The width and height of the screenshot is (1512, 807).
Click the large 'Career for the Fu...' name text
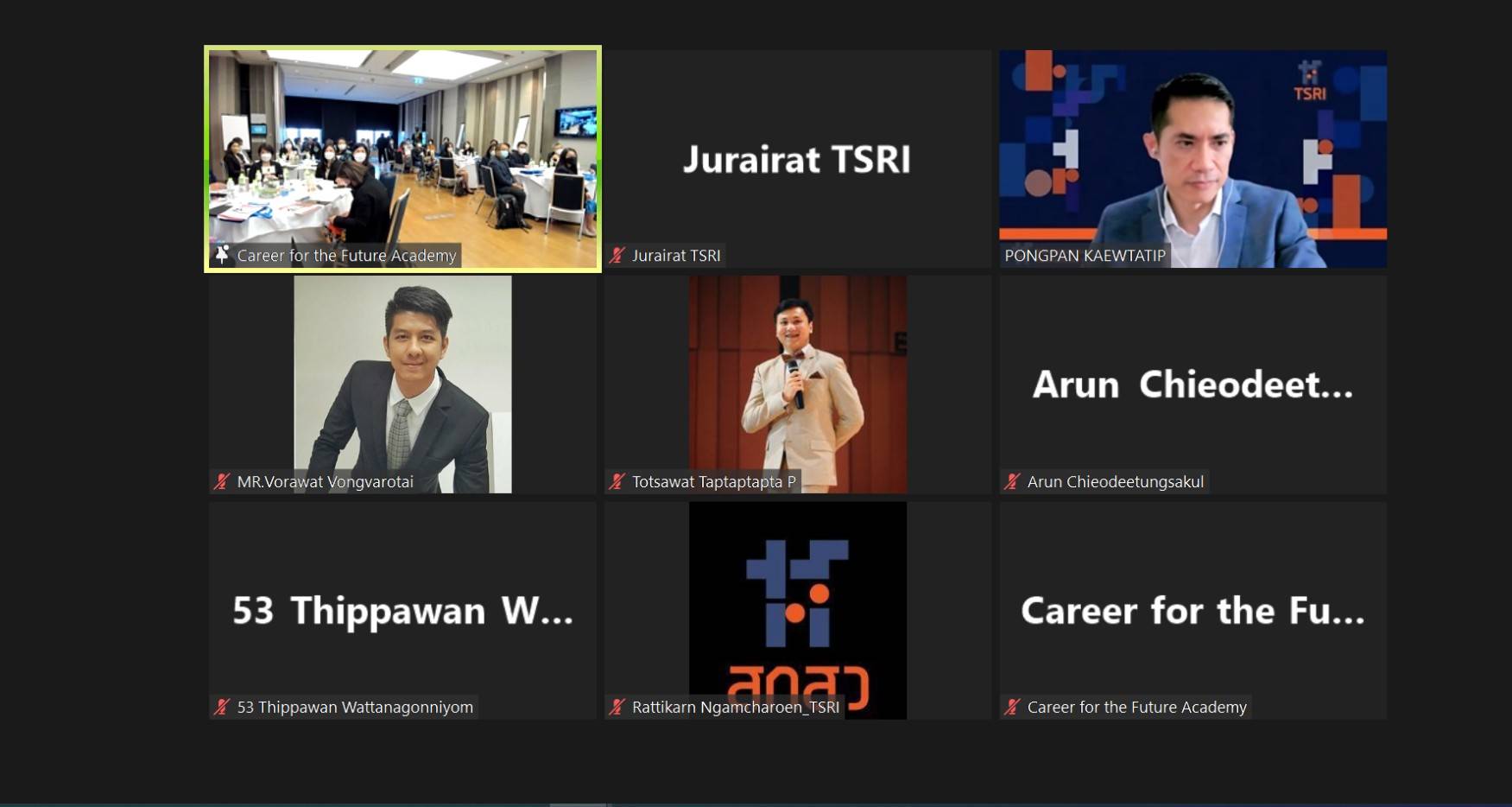[1193, 611]
